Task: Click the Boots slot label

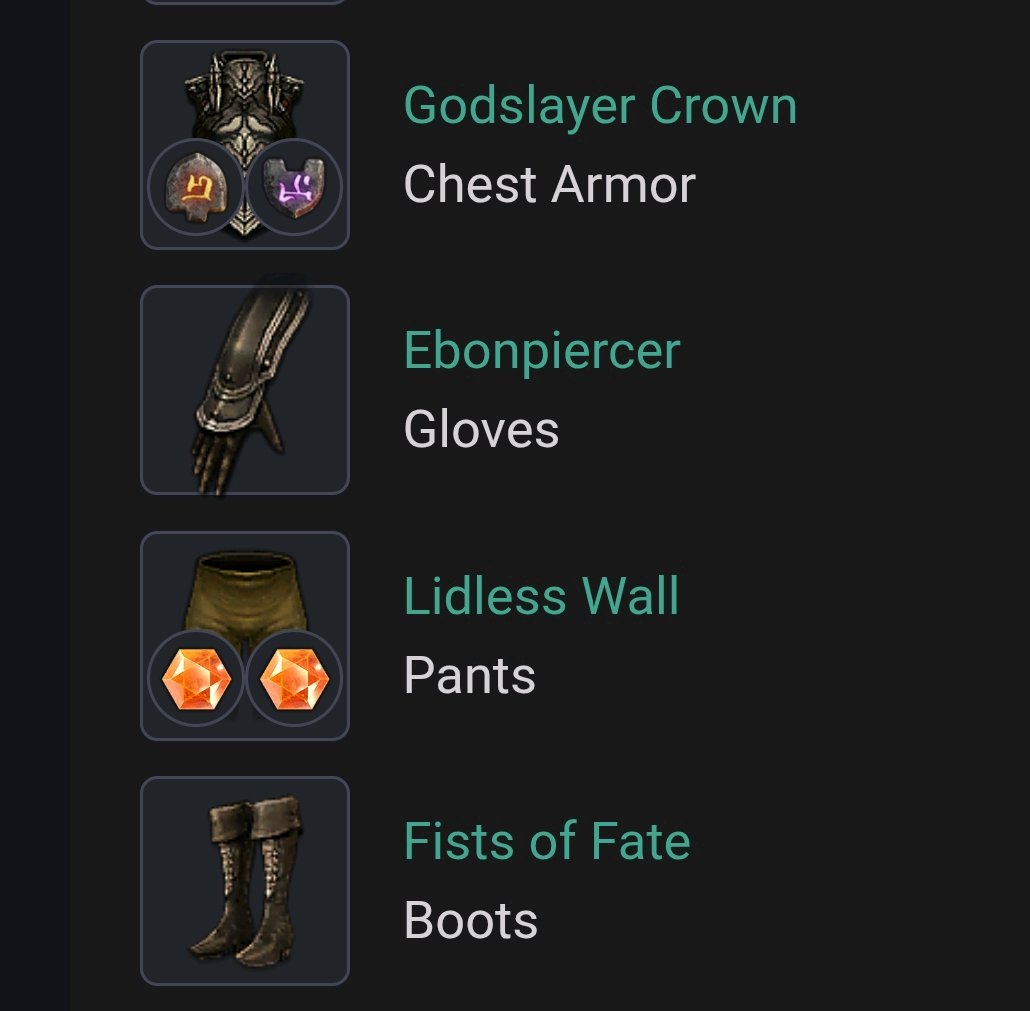Action: pos(471,921)
